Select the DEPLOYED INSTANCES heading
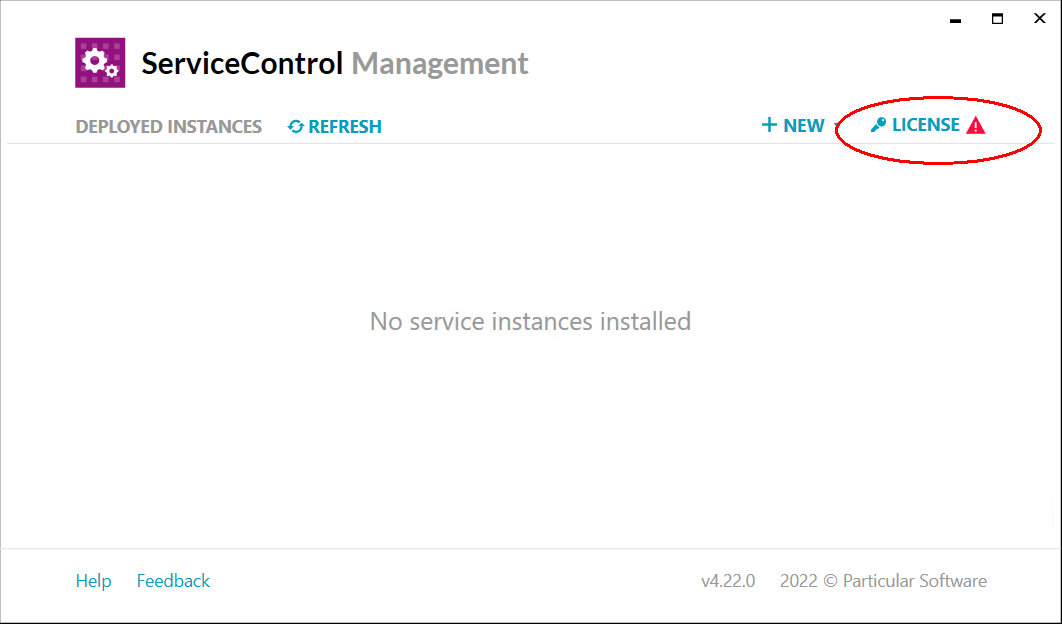This screenshot has width=1062, height=624. 169,127
